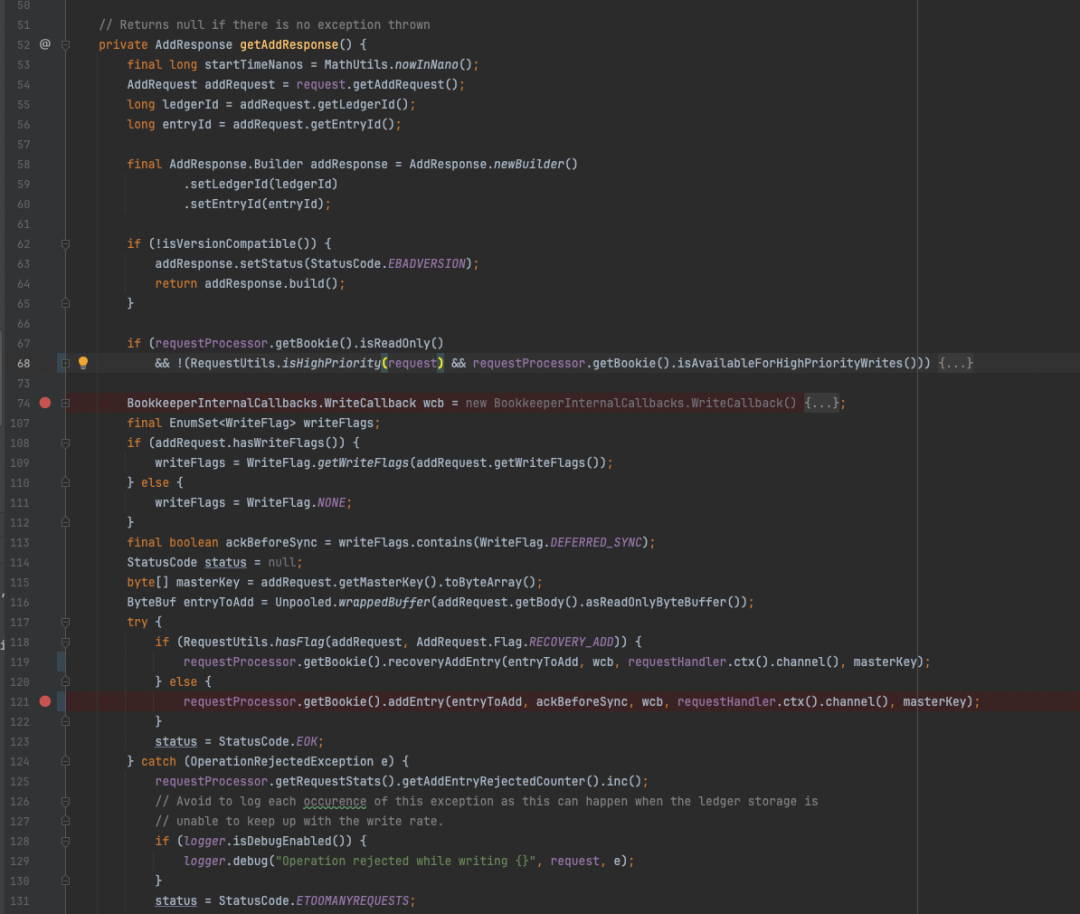Screen dimensions: 1080x914
Task: Click the EnumSet<WriteFlag> type on line 107
Action: pyautogui.click(x=232, y=423)
